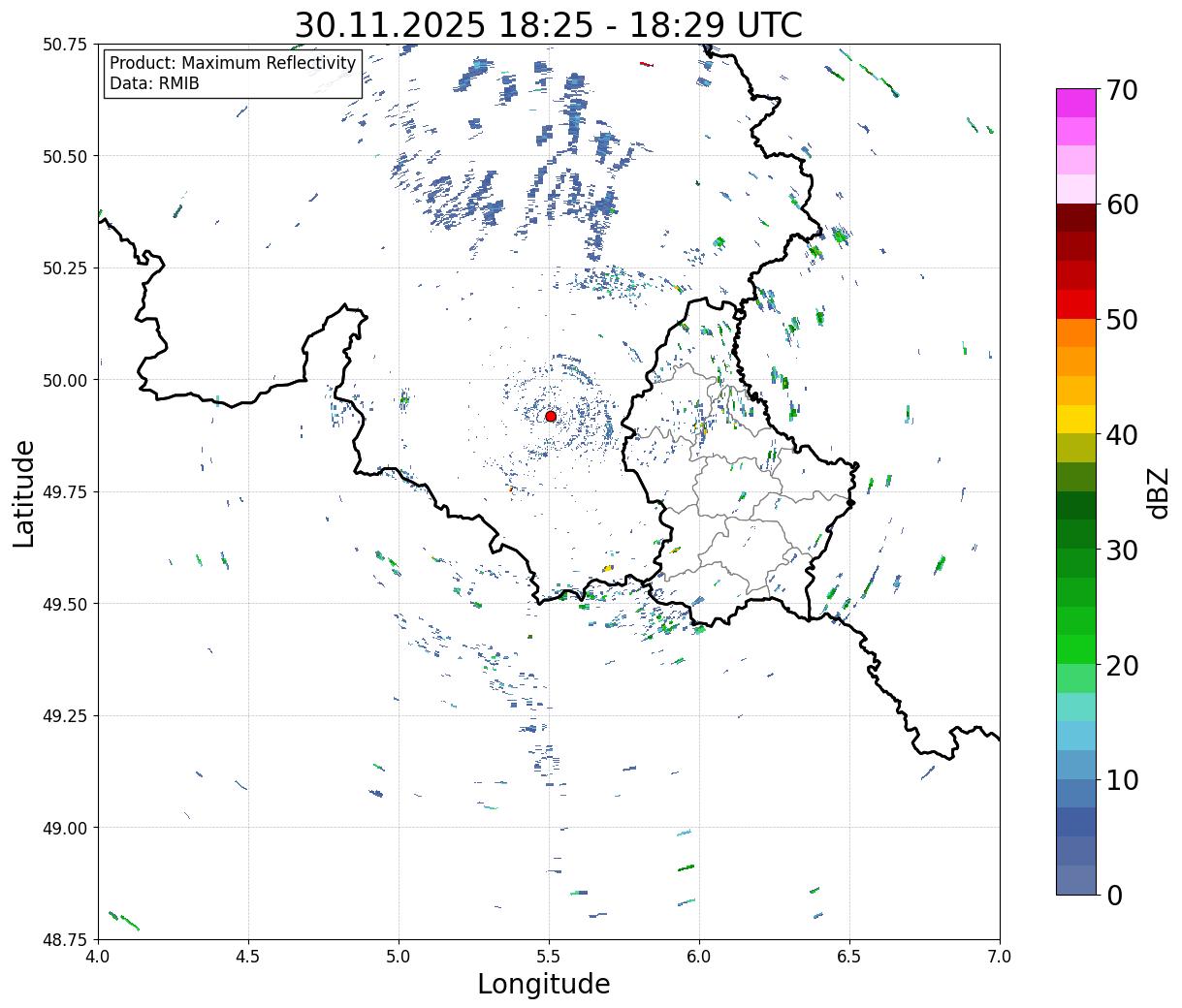Click the longitude tick label '5.5'
Image resolution: width=1182 pixels, height=1008 pixels.
[x=549, y=957]
